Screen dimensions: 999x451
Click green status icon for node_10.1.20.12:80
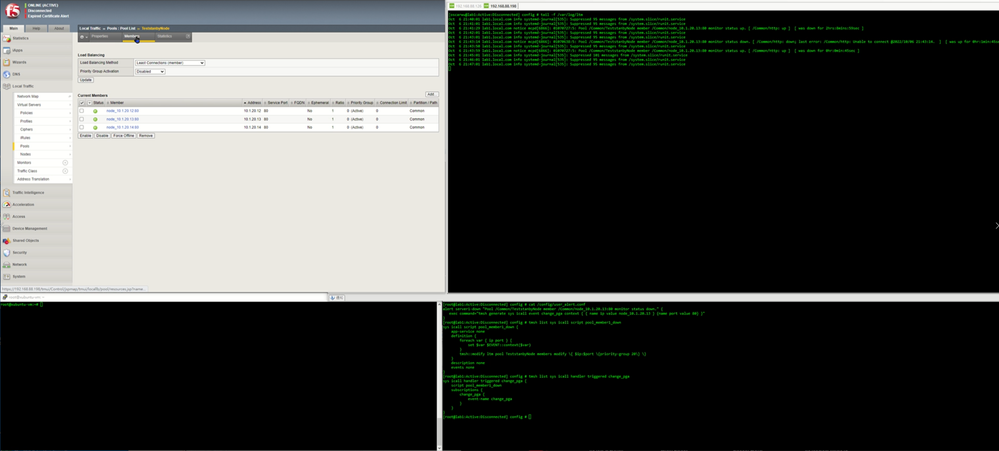pyautogui.click(x=96, y=111)
